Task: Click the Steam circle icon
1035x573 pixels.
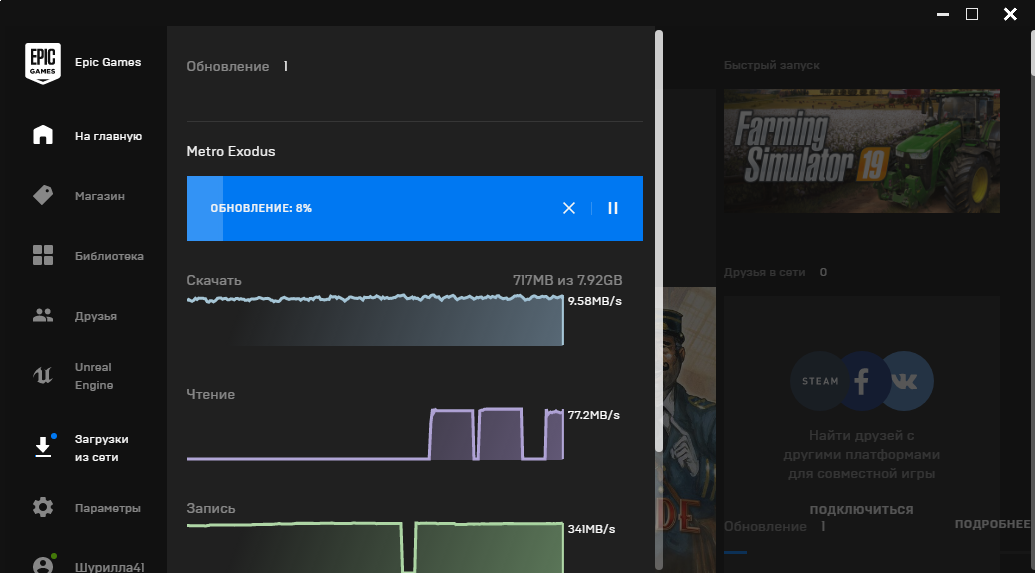Action: pos(820,381)
